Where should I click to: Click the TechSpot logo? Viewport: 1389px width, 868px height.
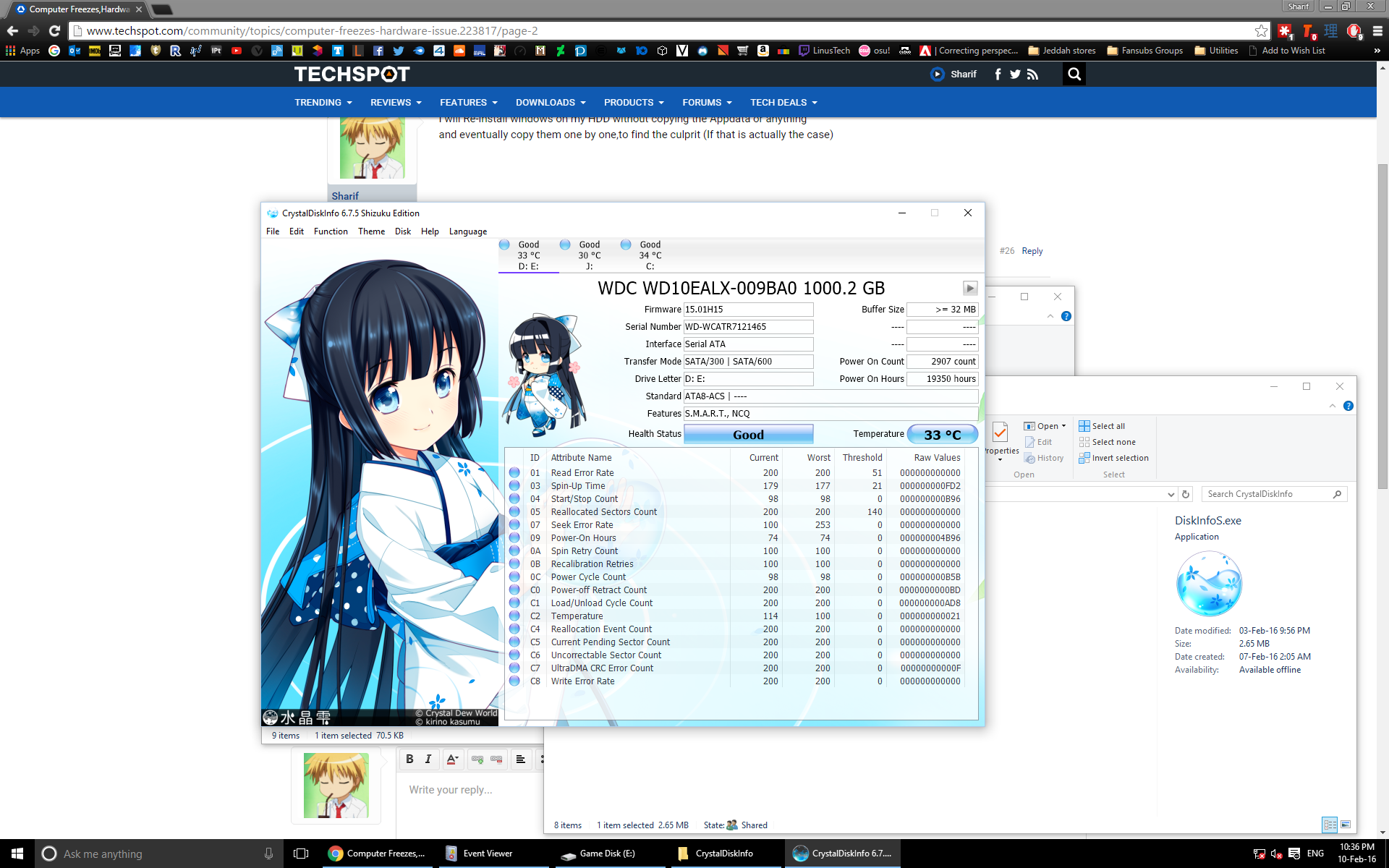tap(352, 74)
